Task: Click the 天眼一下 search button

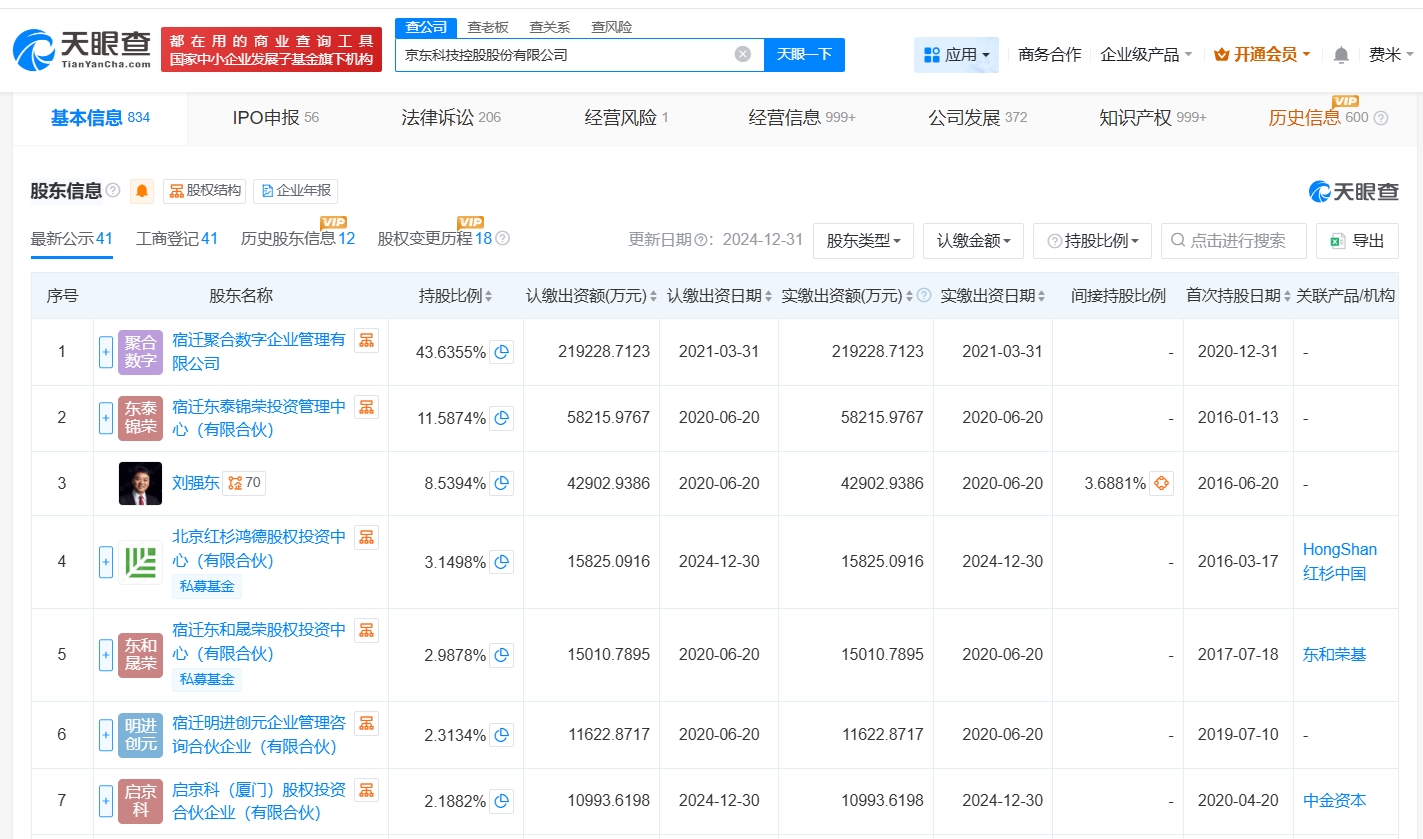Action: click(804, 55)
